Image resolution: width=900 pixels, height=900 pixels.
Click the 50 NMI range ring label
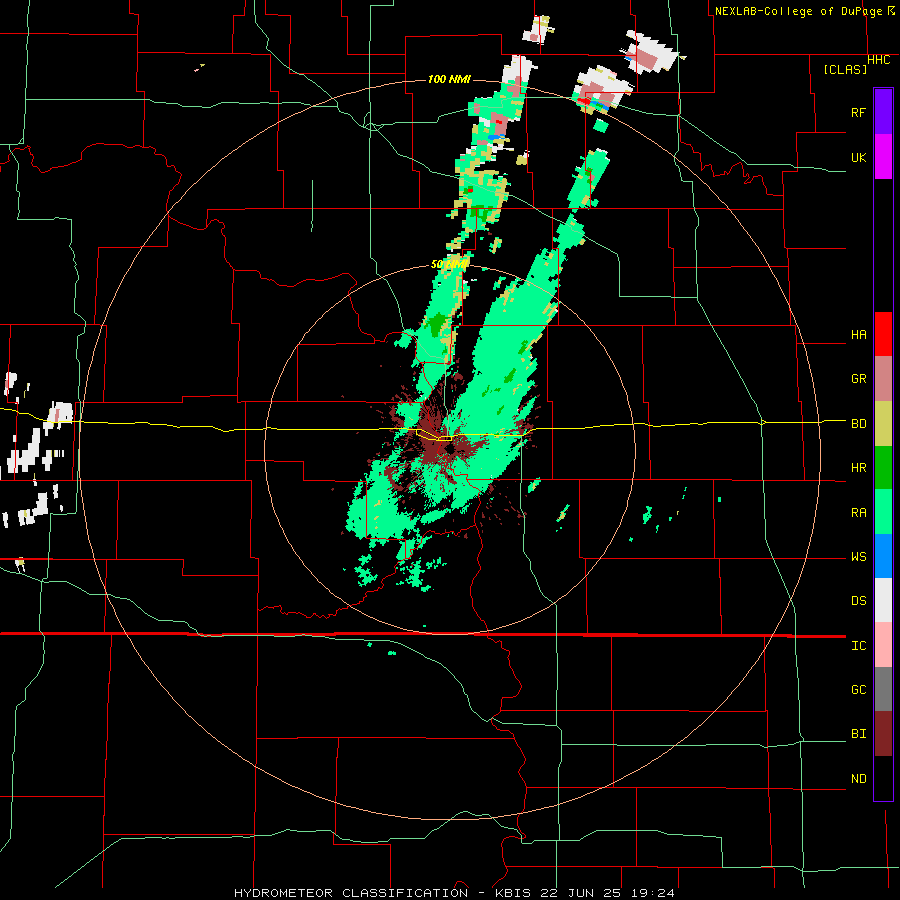pyautogui.click(x=449, y=264)
